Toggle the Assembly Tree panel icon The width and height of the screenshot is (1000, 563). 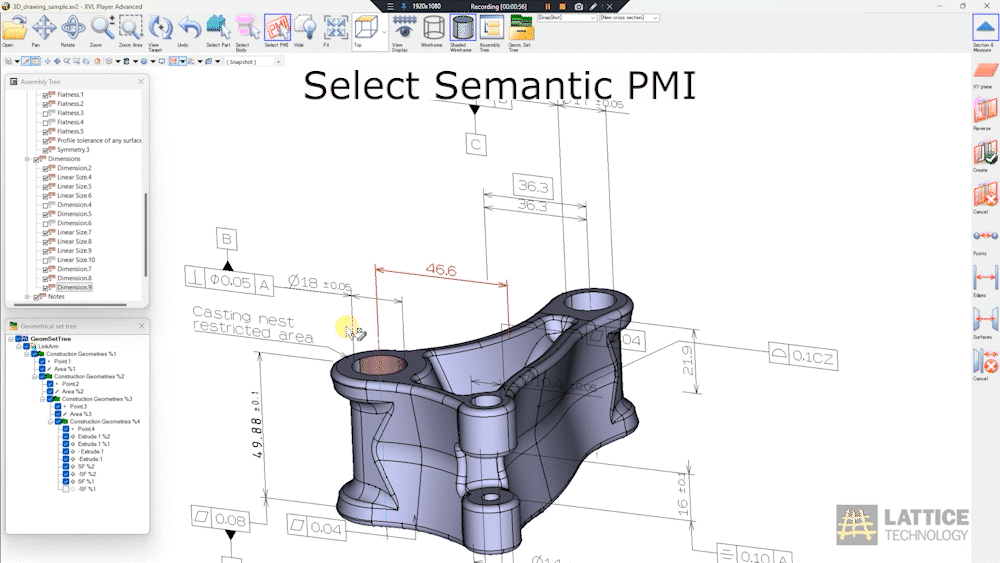point(491,29)
